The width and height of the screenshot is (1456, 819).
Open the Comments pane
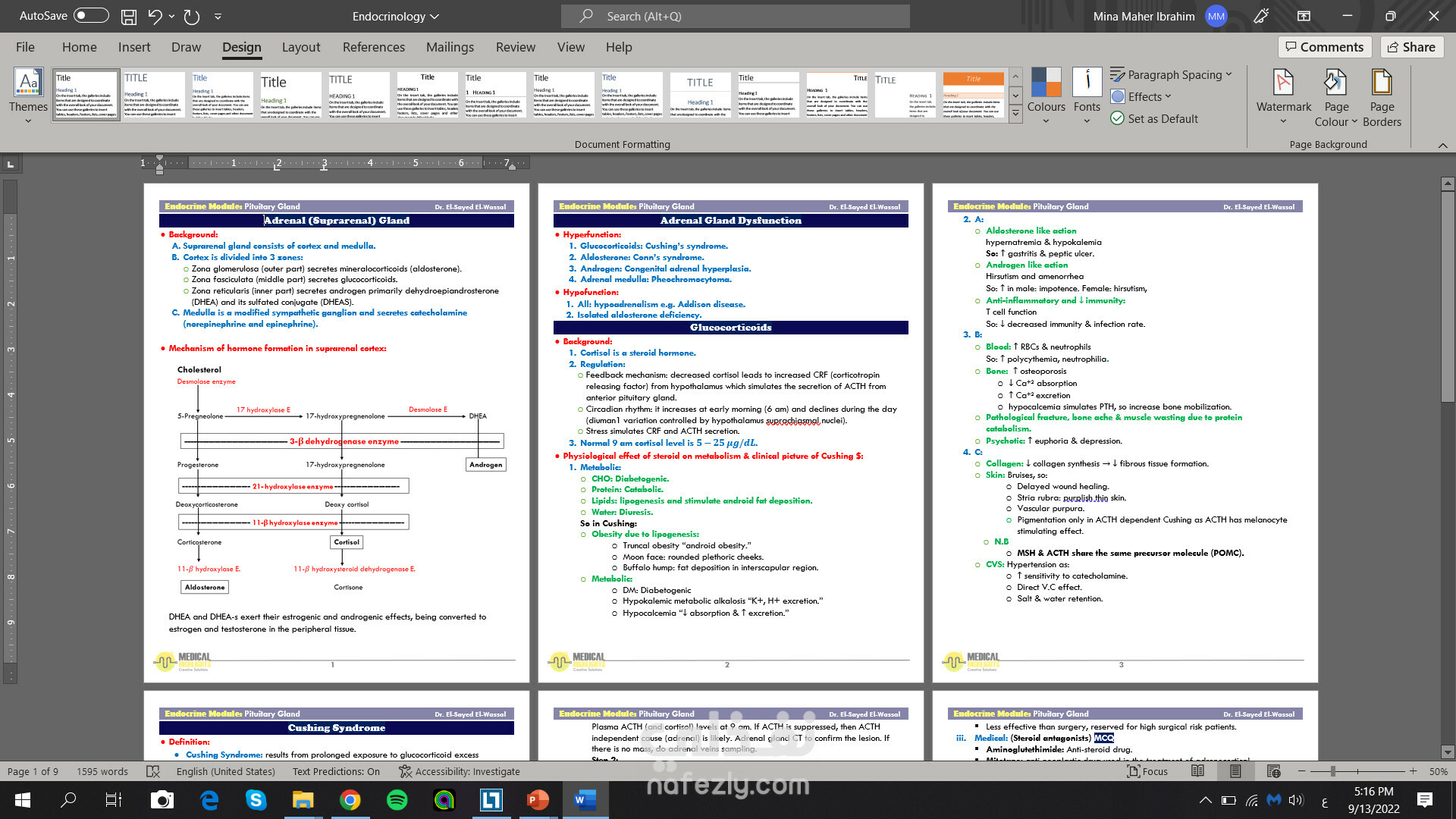point(1325,47)
